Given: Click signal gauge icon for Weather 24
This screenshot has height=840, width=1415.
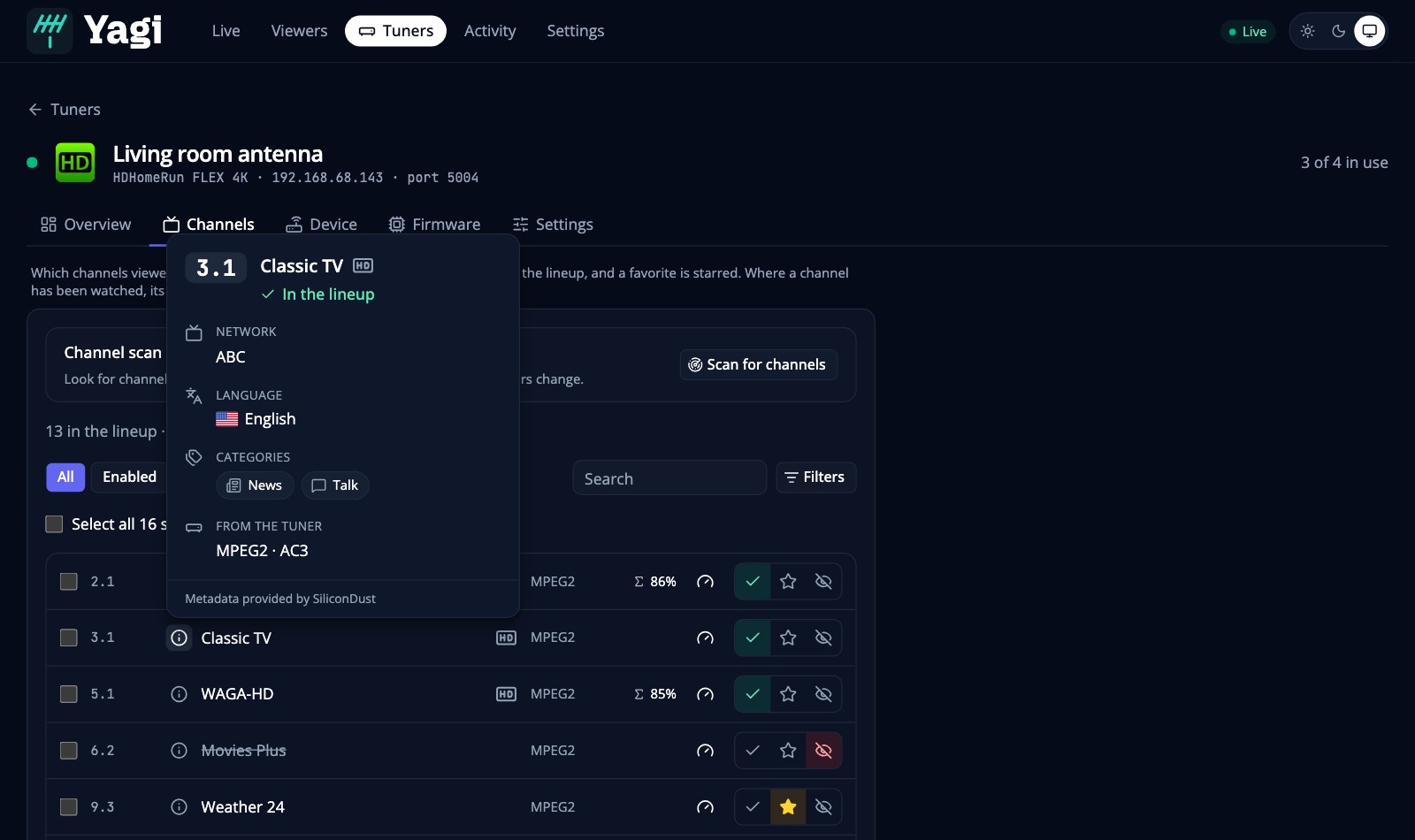Looking at the screenshot, I should click(705, 807).
